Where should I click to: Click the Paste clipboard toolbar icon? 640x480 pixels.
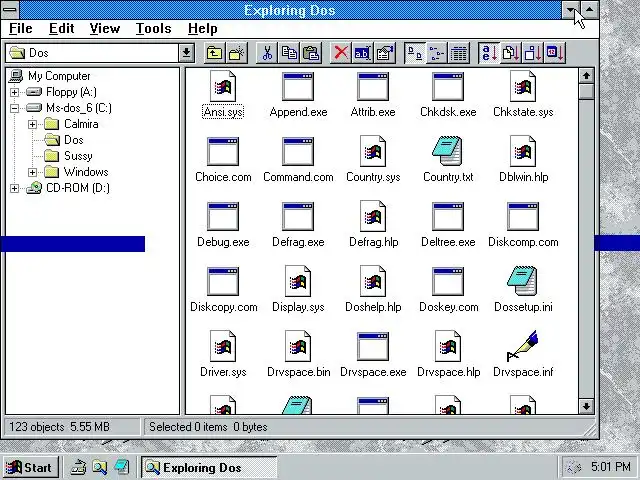click(x=311, y=53)
